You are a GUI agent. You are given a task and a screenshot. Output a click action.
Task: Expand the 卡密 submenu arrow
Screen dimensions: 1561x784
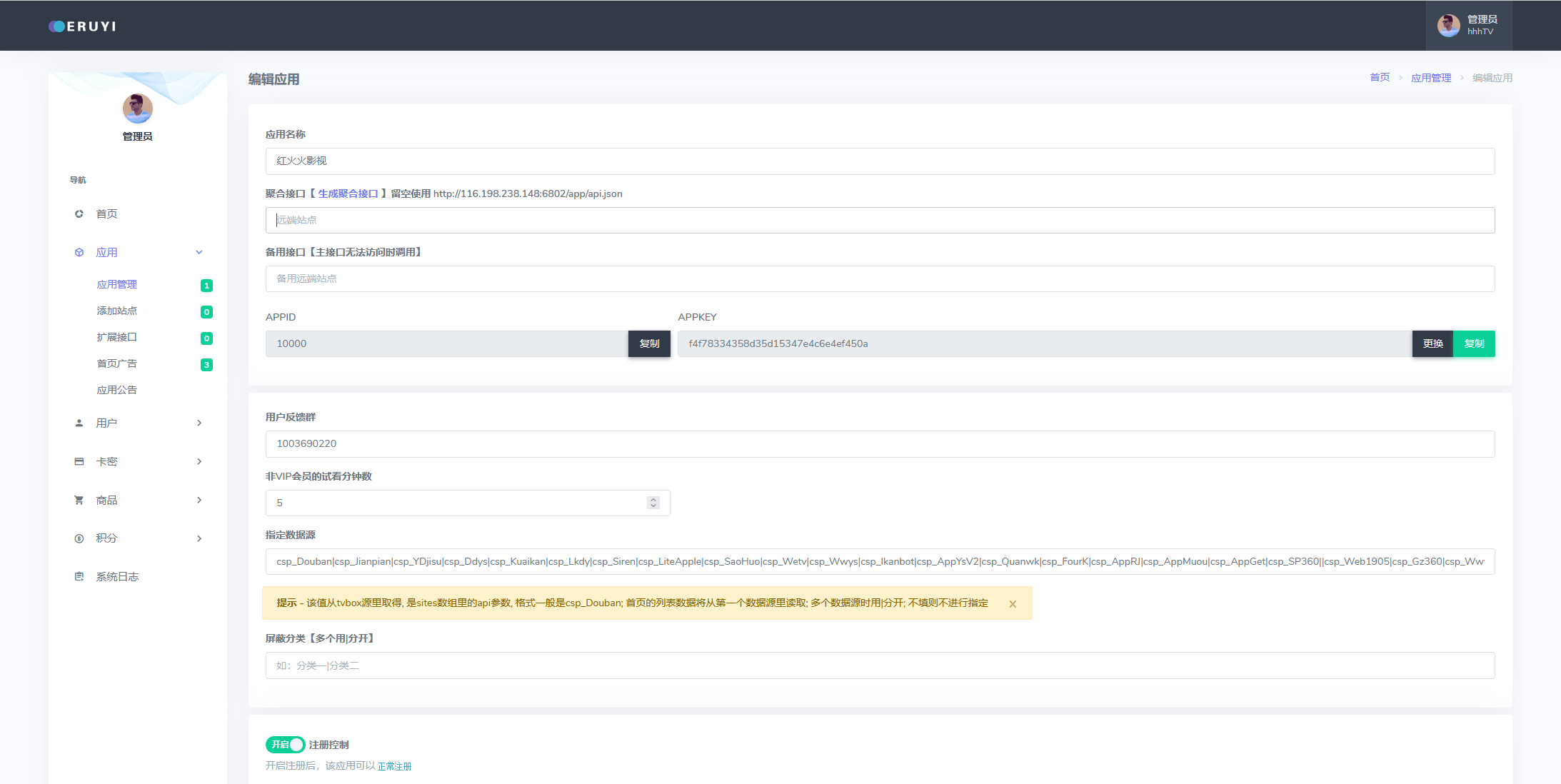tap(199, 461)
